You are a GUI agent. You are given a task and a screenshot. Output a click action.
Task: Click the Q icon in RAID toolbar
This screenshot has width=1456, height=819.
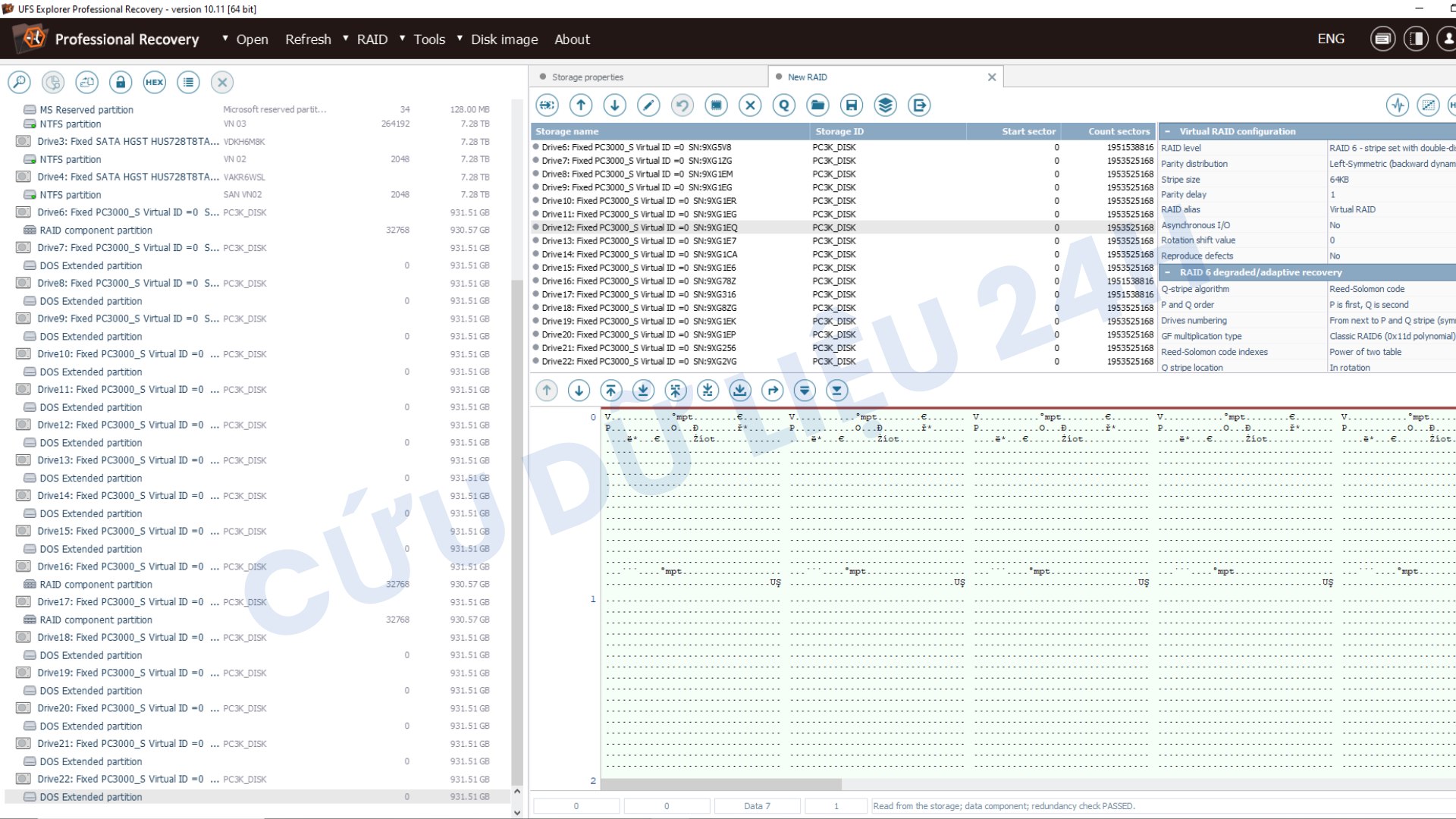pos(784,105)
